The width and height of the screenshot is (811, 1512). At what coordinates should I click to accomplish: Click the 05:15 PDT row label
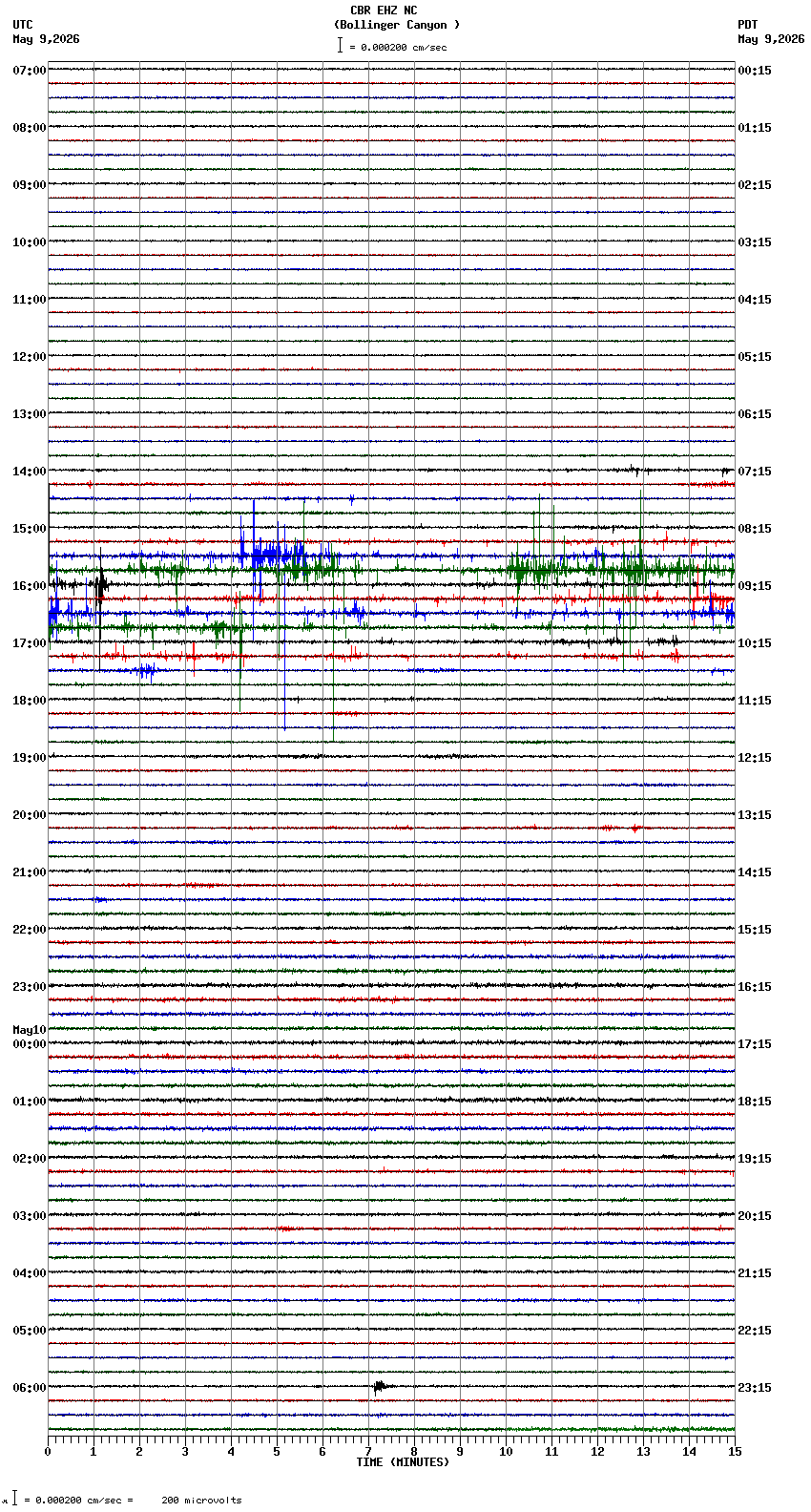[x=755, y=357]
